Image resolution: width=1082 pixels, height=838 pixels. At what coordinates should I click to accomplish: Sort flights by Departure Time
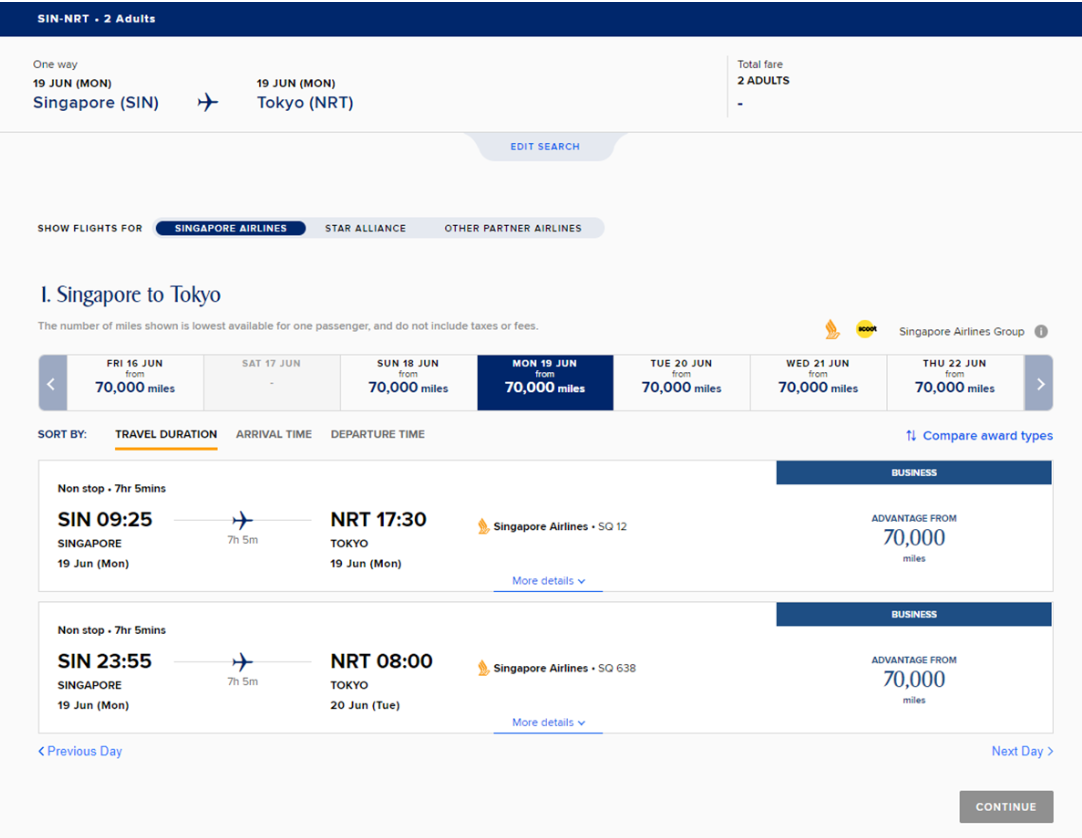[x=377, y=434]
